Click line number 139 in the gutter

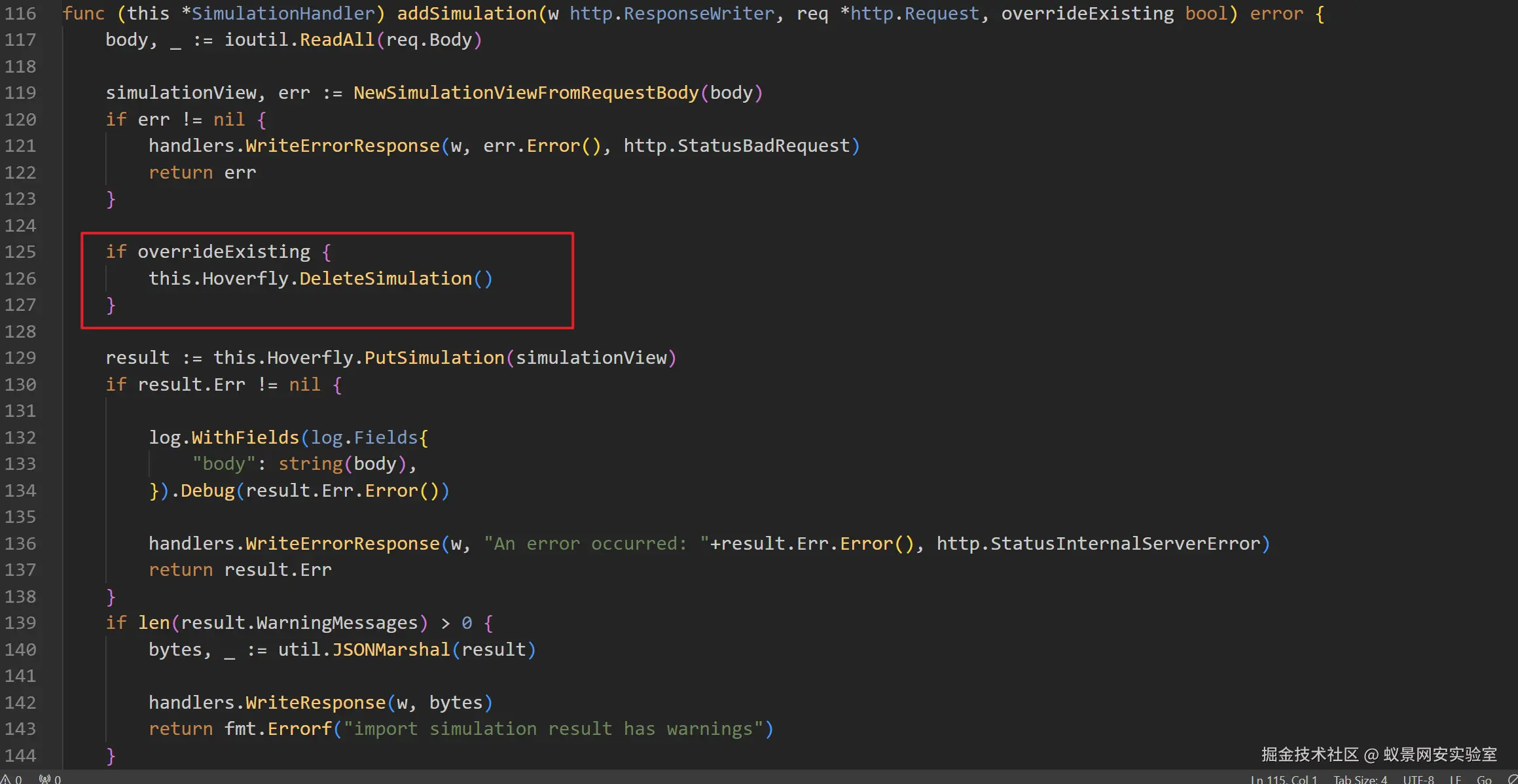pyautogui.click(x=20, y=623)
